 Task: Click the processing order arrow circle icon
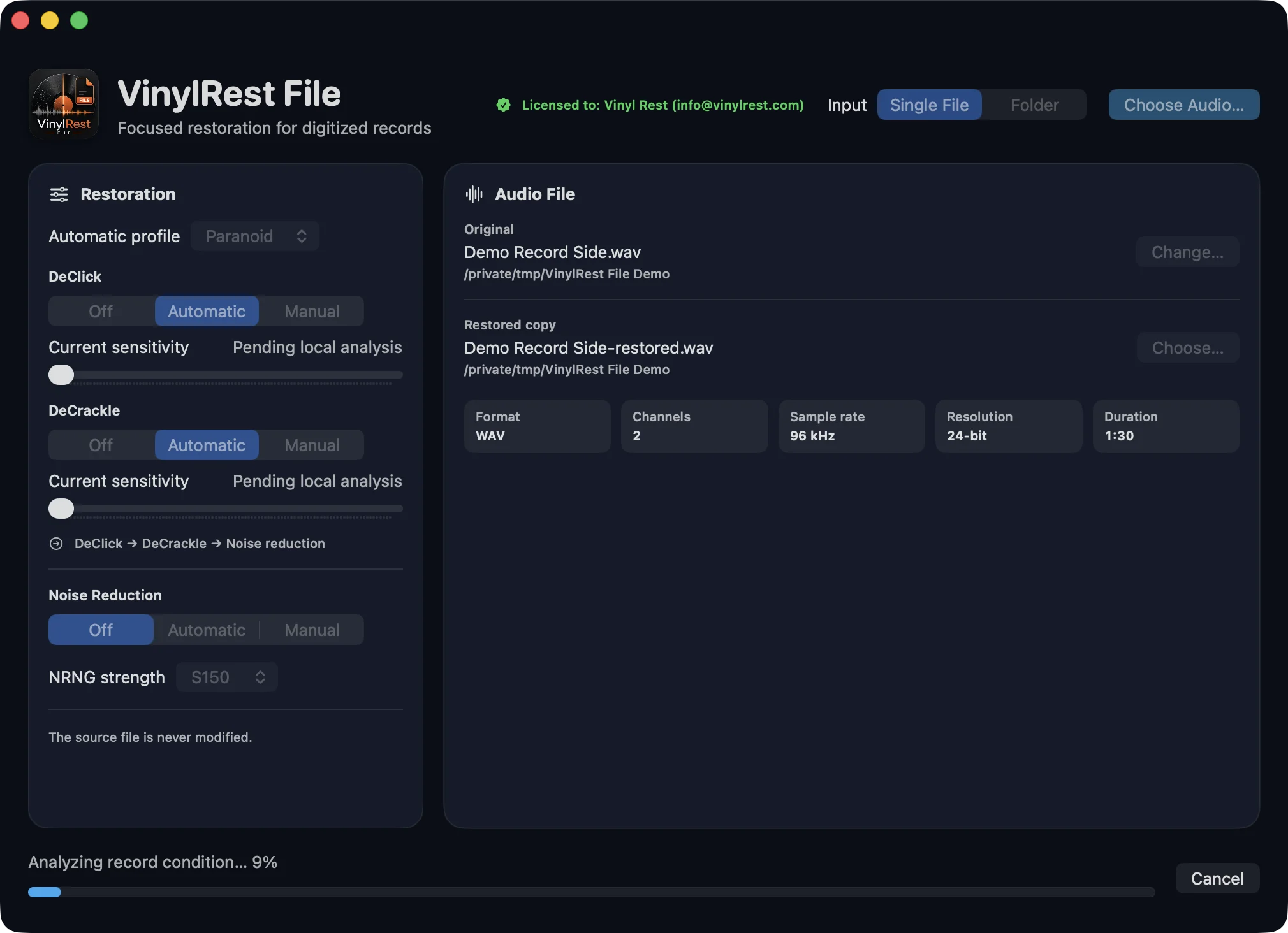(x=56, y=544)
